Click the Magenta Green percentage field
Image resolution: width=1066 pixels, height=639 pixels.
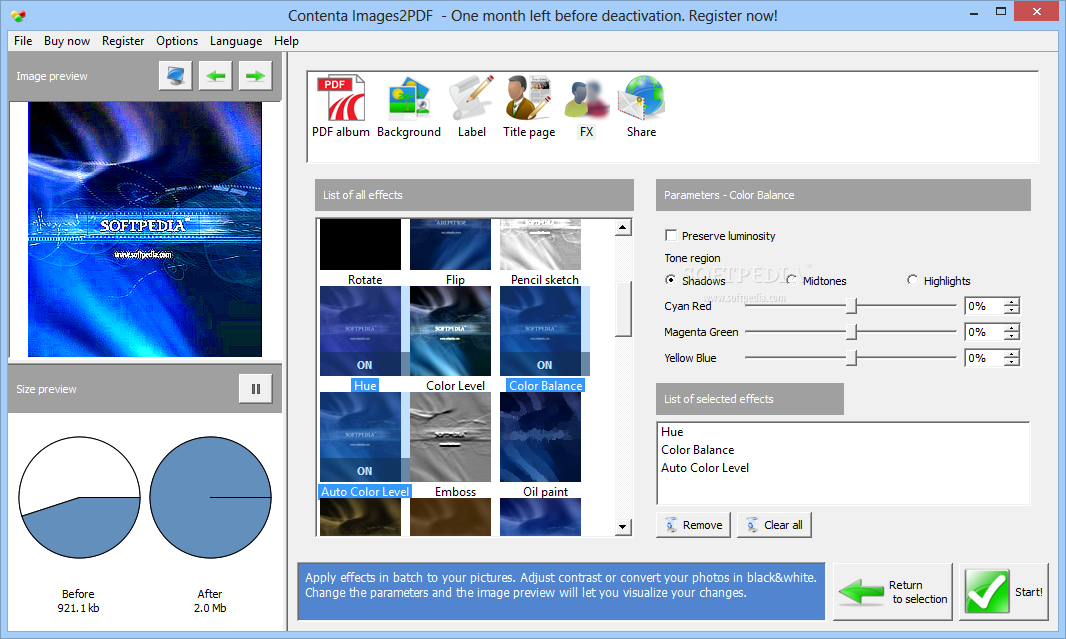(984, 332)
